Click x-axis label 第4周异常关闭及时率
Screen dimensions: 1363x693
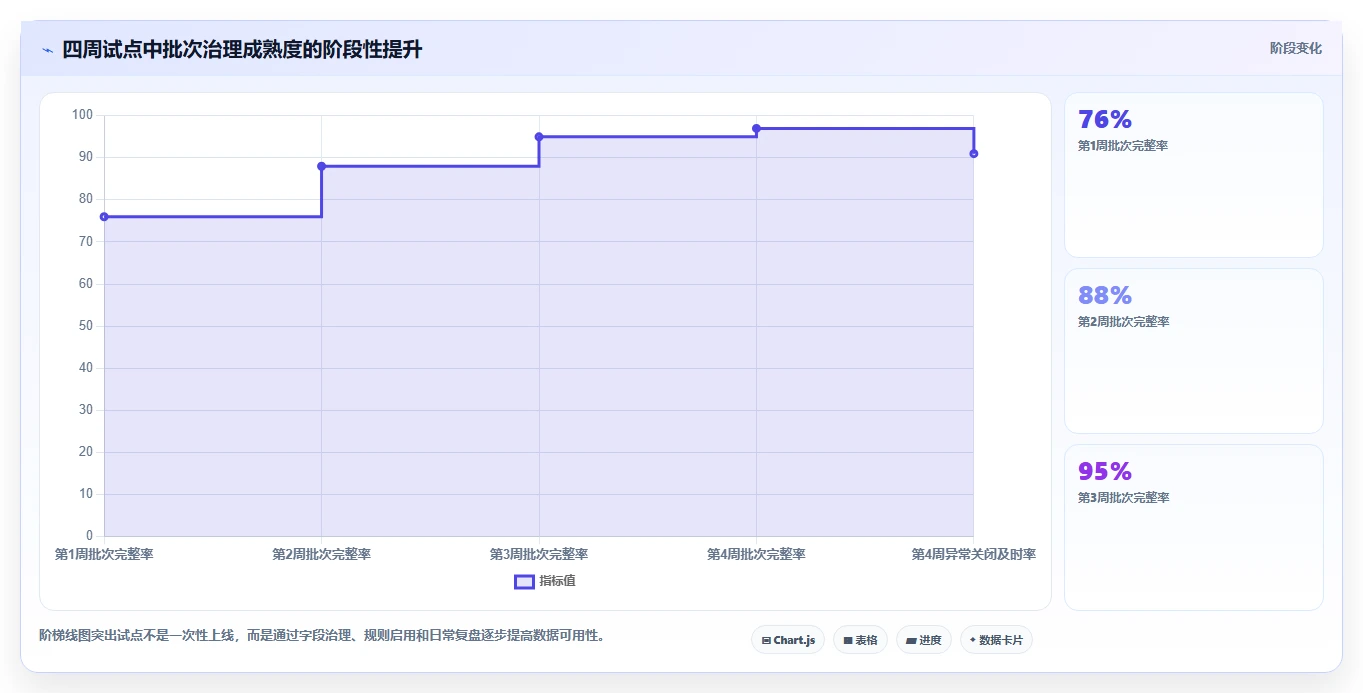(974, 554)
